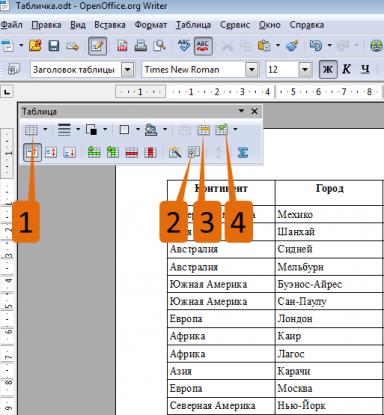The height and width of the screenshot is (415, 384).
Task: Toggle Edit File mode
Action: coord(97,46)
